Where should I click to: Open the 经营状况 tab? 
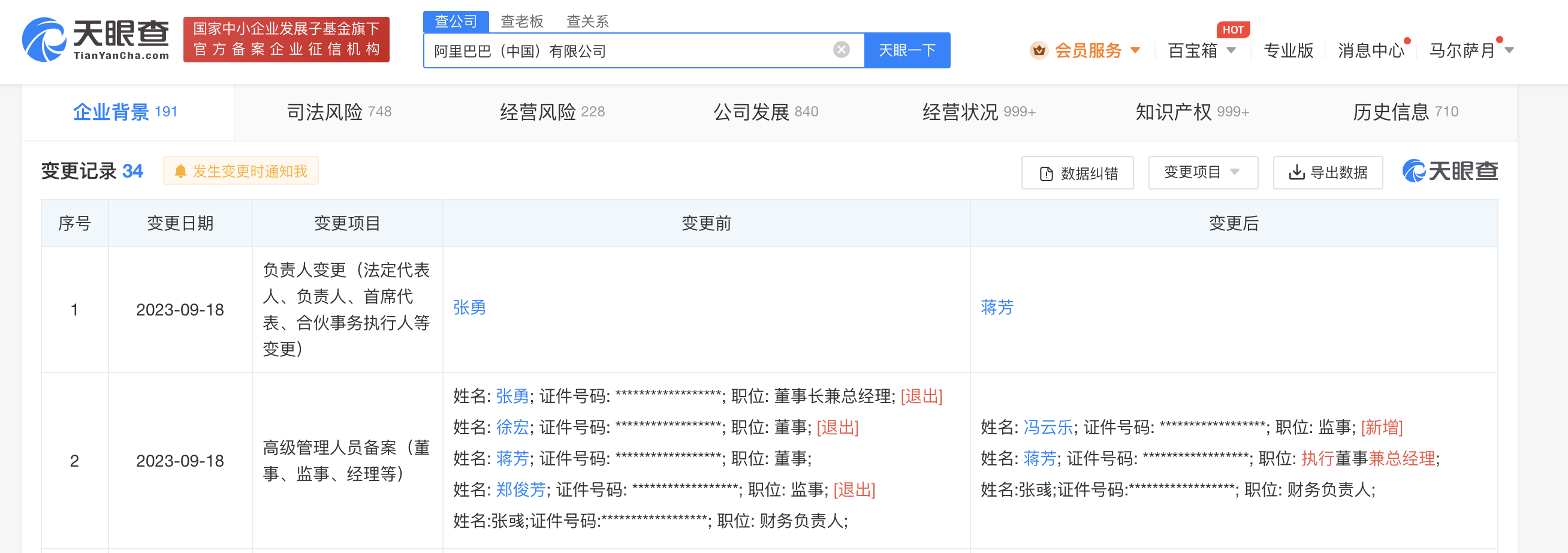(x=979, y=112)
